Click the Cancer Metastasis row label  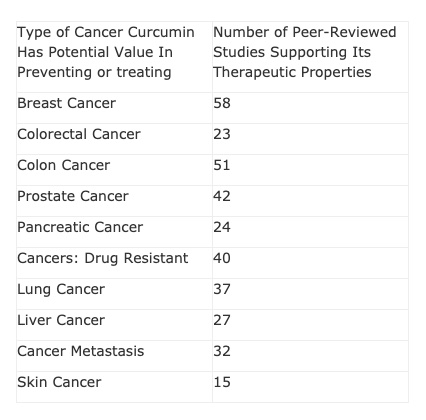[x=81, y=351]
